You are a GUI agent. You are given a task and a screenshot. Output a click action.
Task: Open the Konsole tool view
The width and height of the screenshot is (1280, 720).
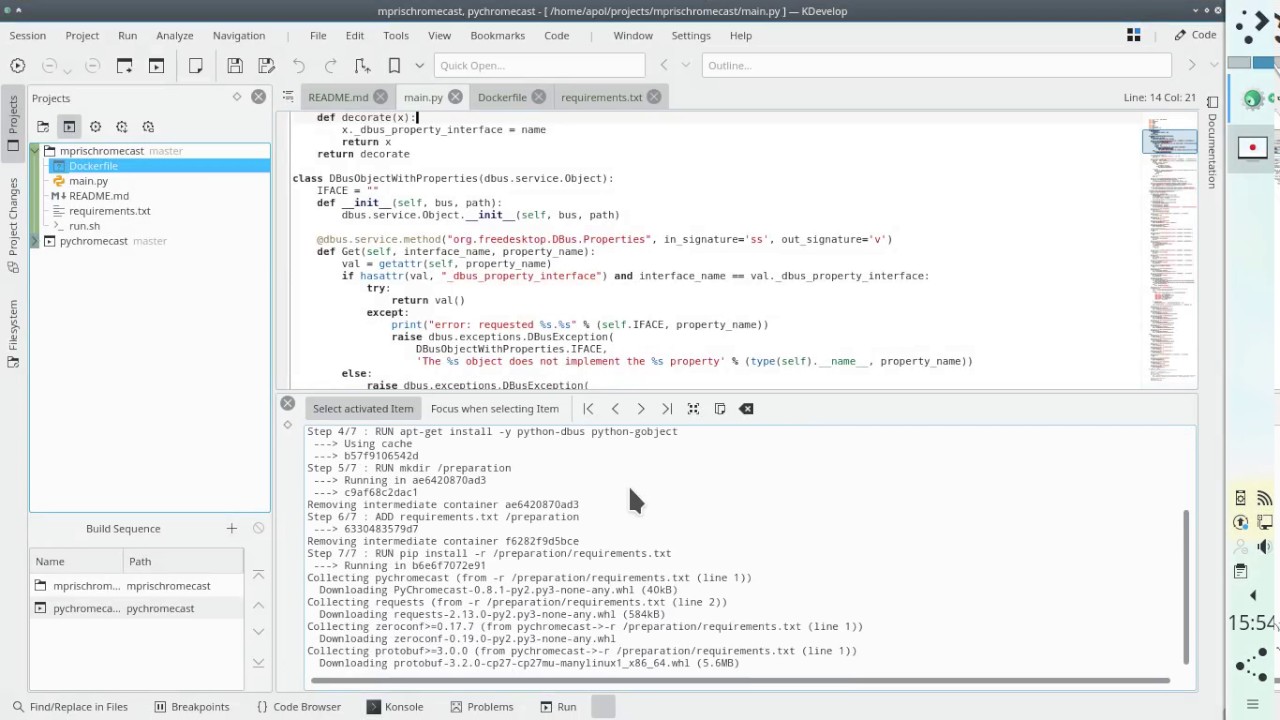coord(395,706)
